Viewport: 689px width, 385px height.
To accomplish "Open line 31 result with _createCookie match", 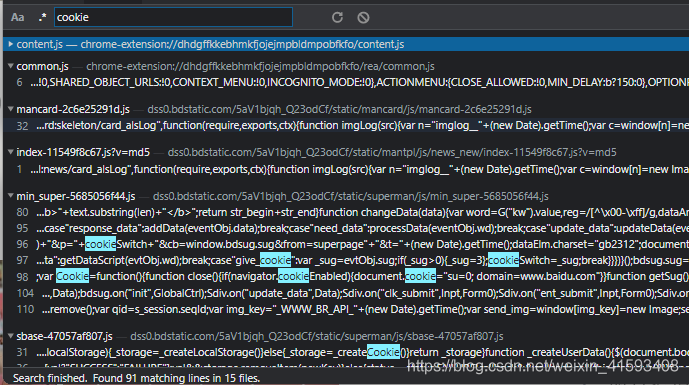I will point(346,352).
